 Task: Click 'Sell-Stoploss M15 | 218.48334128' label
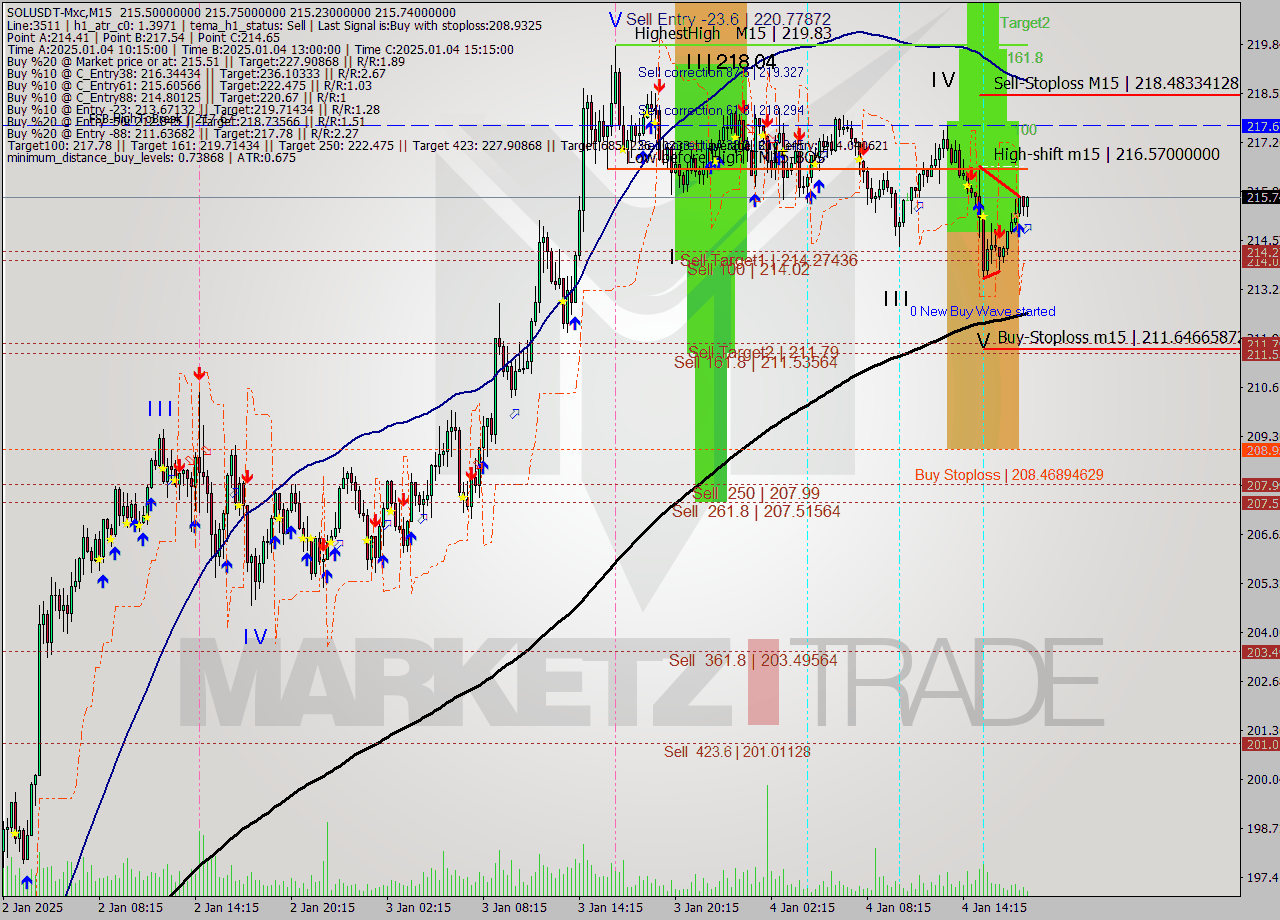click(x=1116, y=84)
